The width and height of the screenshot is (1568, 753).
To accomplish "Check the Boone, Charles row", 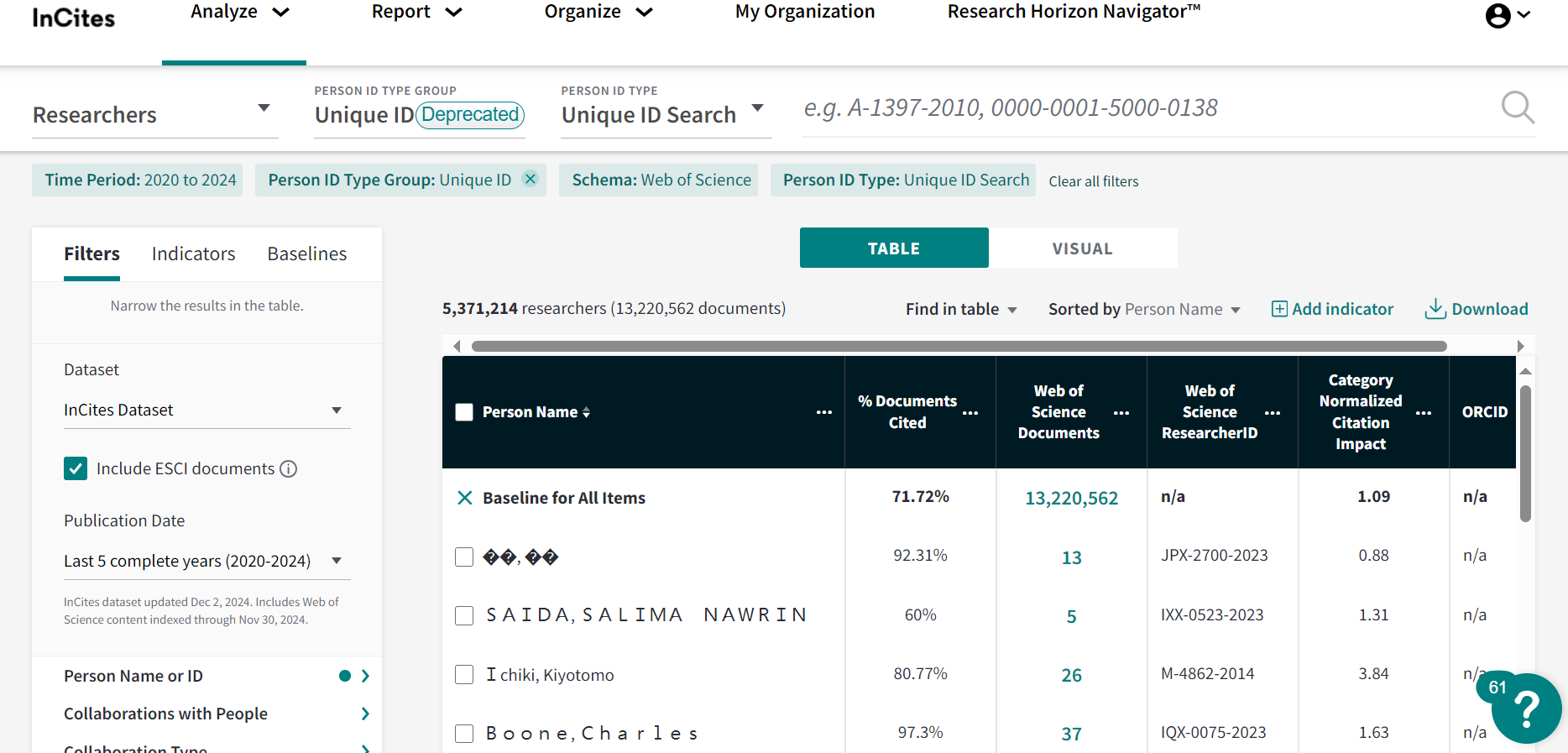I will coord(464,733).
